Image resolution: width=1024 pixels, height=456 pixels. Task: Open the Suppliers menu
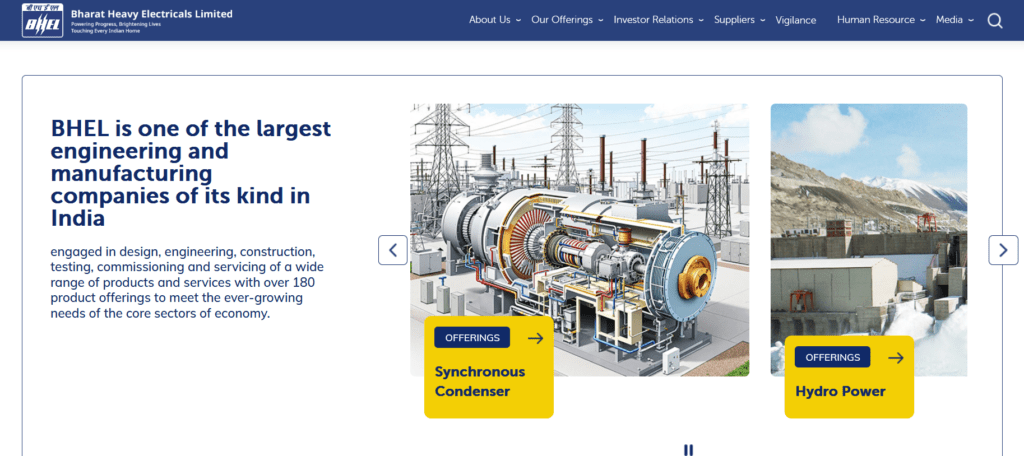pyautogui.click(x=740, y=20)
